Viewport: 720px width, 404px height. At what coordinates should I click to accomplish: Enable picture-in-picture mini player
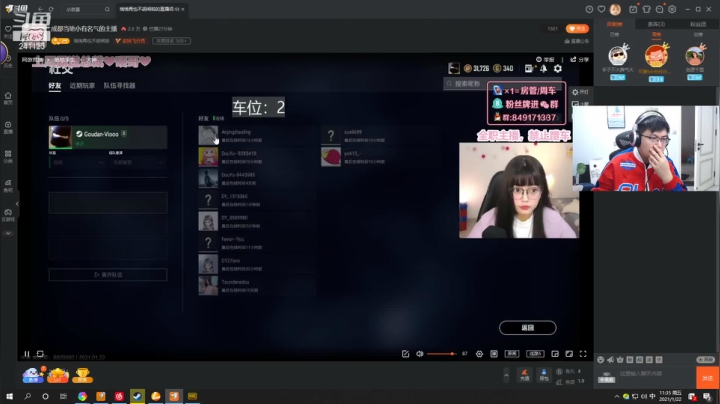tap(555, 354)
